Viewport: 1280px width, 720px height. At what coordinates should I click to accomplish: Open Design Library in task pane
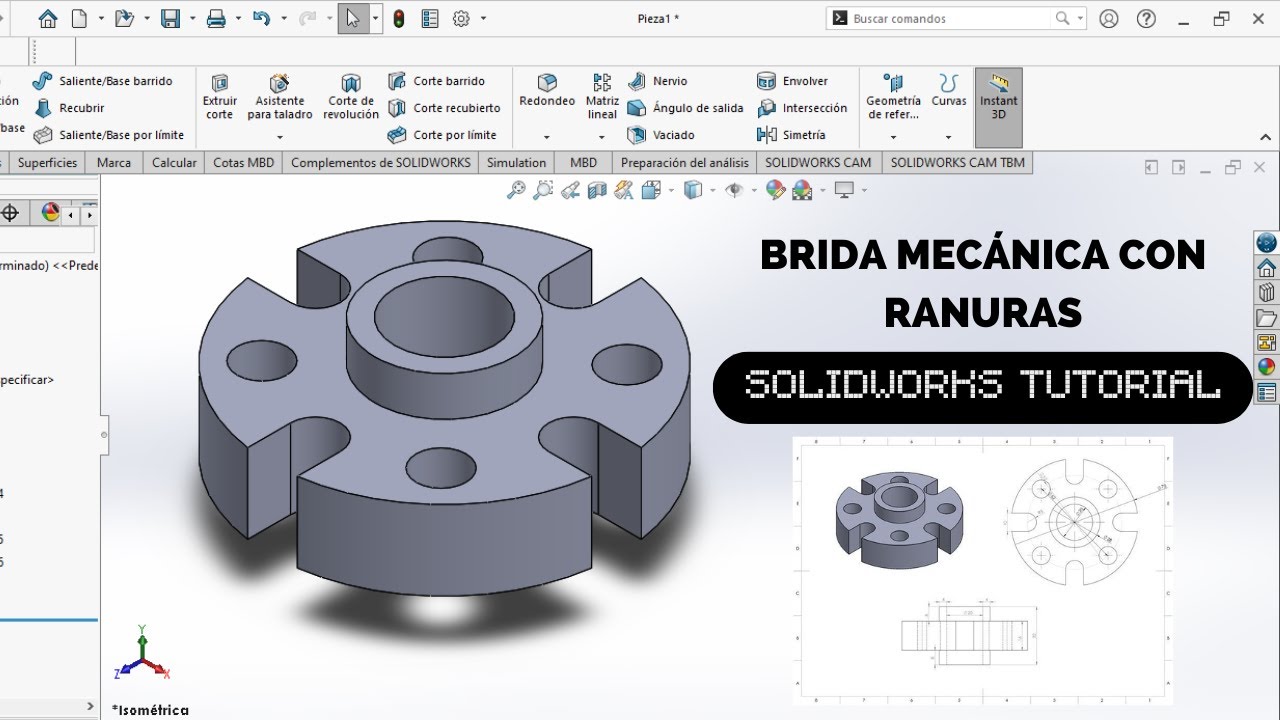[1266, 292]
